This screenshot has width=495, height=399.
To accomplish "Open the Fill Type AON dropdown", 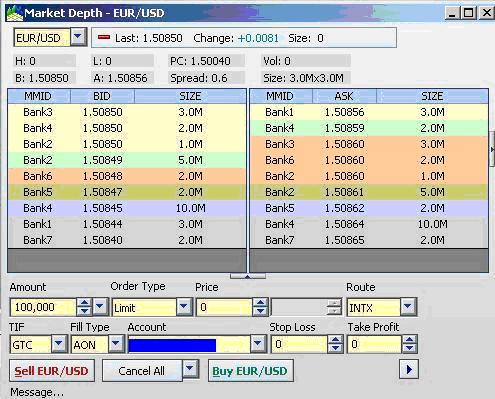I will pyautogui.click(x=116, y=344).
